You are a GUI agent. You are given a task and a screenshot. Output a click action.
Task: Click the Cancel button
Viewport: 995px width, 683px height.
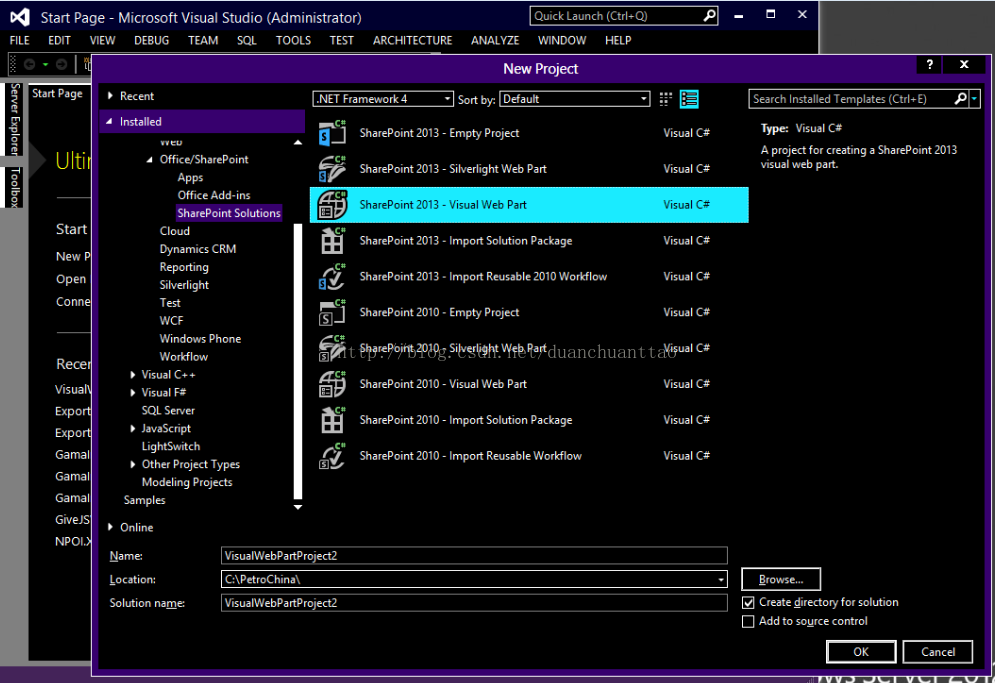[x=938, y=651]
